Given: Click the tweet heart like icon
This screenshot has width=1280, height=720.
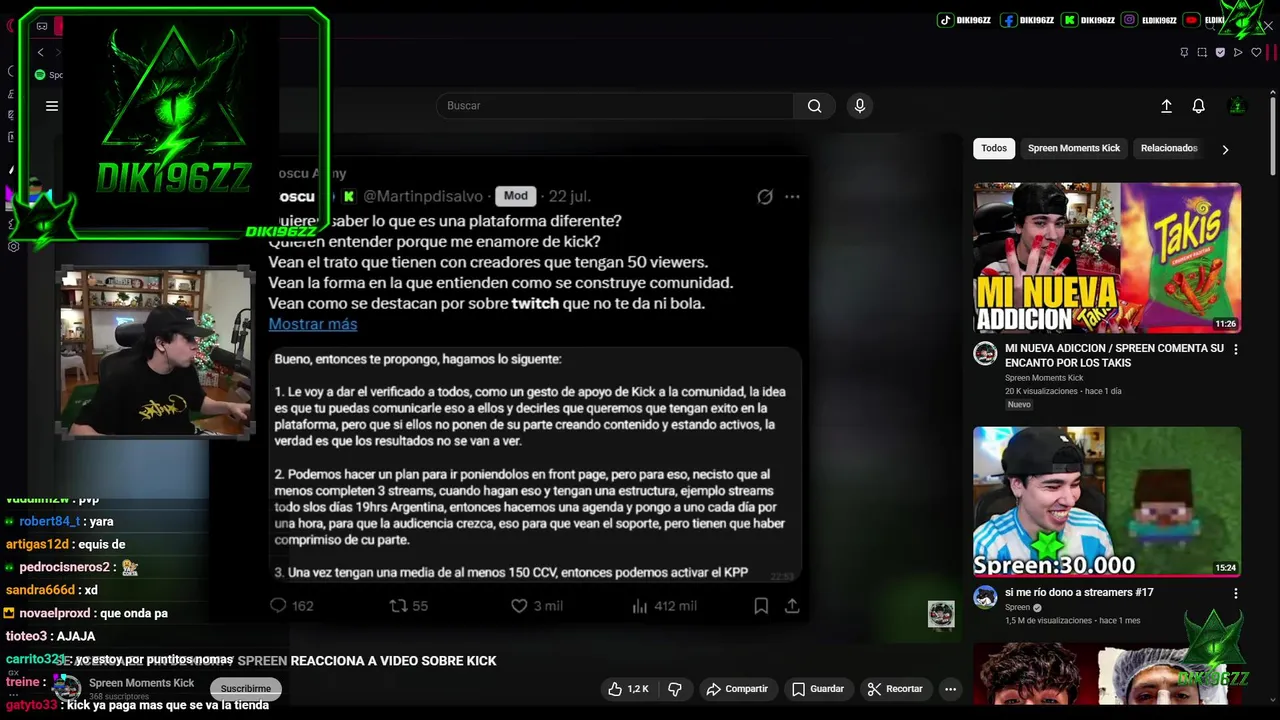Looking at the screenshot, I should 519,605.
